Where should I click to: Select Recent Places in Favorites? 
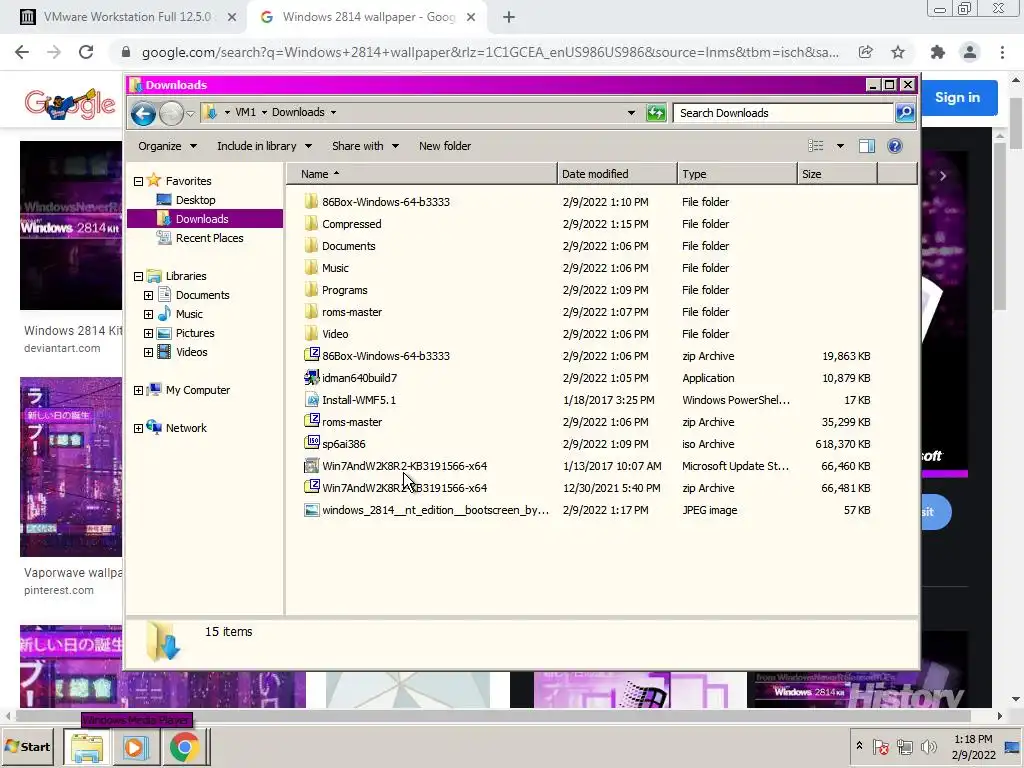pos(210,238)
